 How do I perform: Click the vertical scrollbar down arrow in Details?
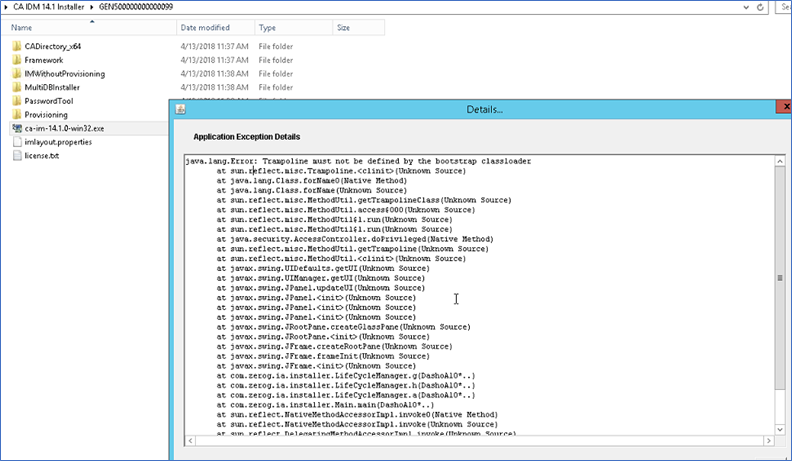780,430
